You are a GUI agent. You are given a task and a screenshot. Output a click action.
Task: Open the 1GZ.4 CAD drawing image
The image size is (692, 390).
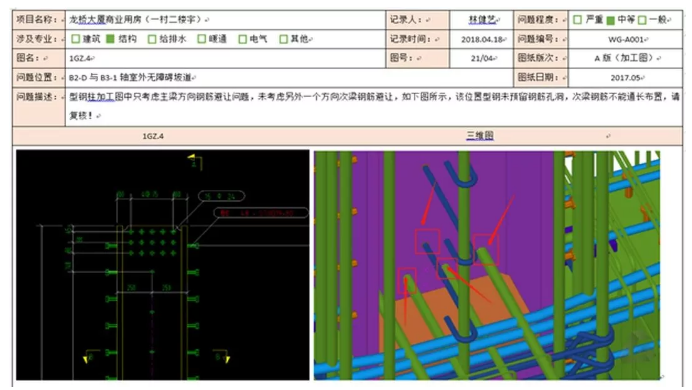(163, 265)
